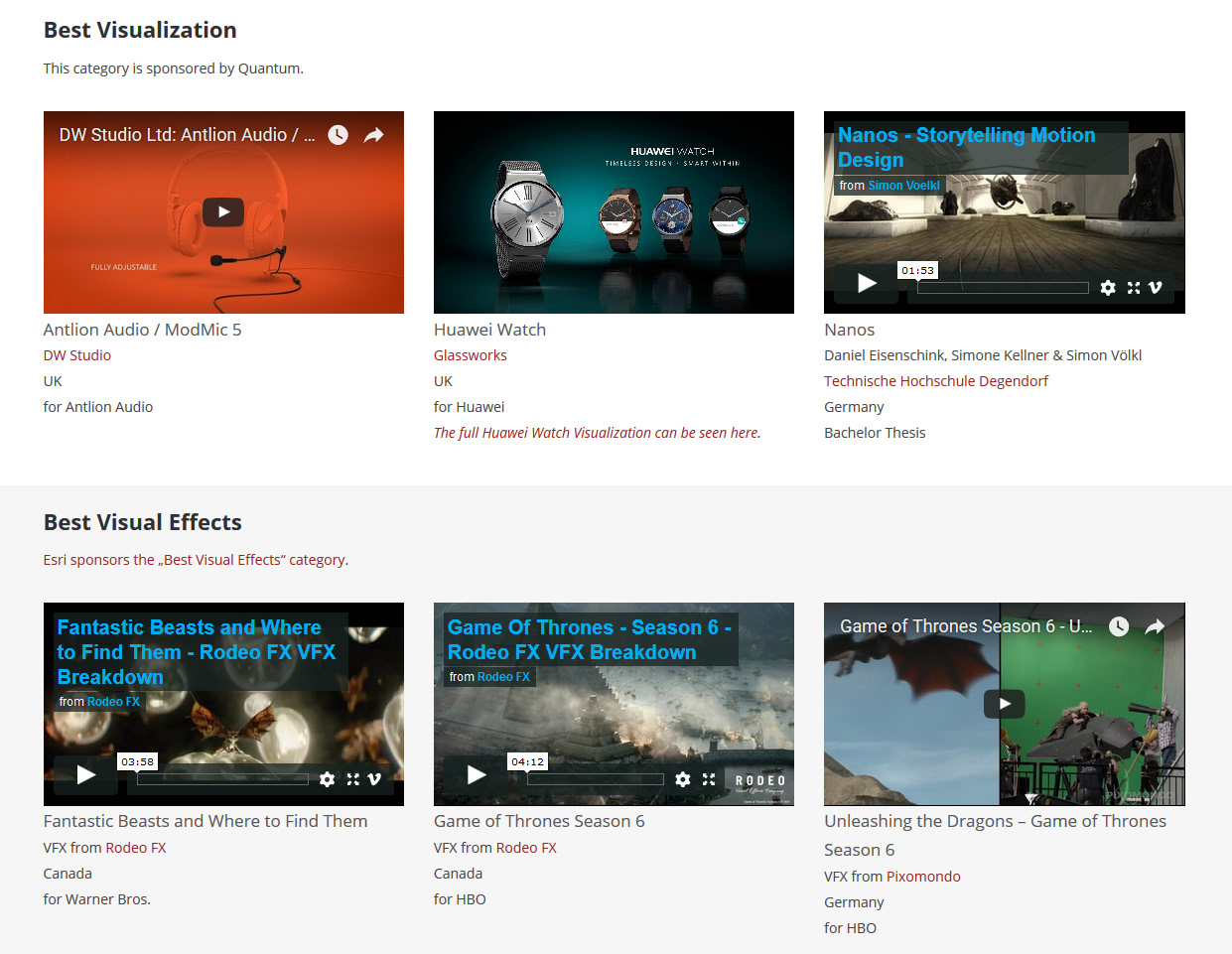Click Watch Later clock on Game of Thrones YouTube video
The width and height of the screenshot is (1232, 954).
(x=1119, y=626)
